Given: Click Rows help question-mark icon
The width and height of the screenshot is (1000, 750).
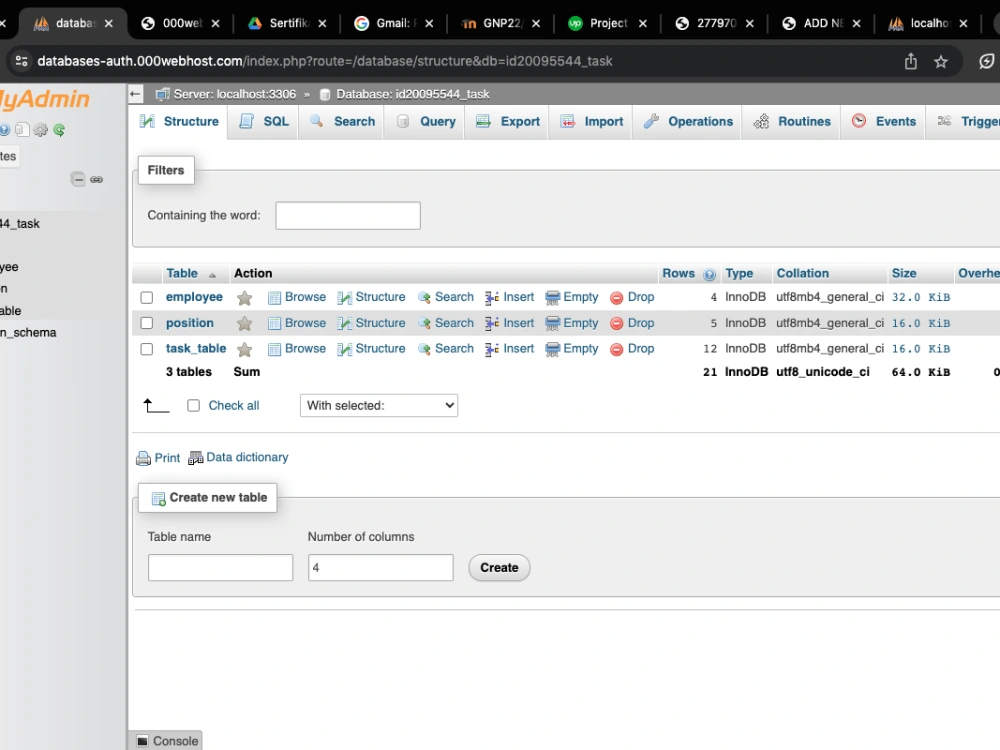Looking at the screenshot, I should coord(709,275).
